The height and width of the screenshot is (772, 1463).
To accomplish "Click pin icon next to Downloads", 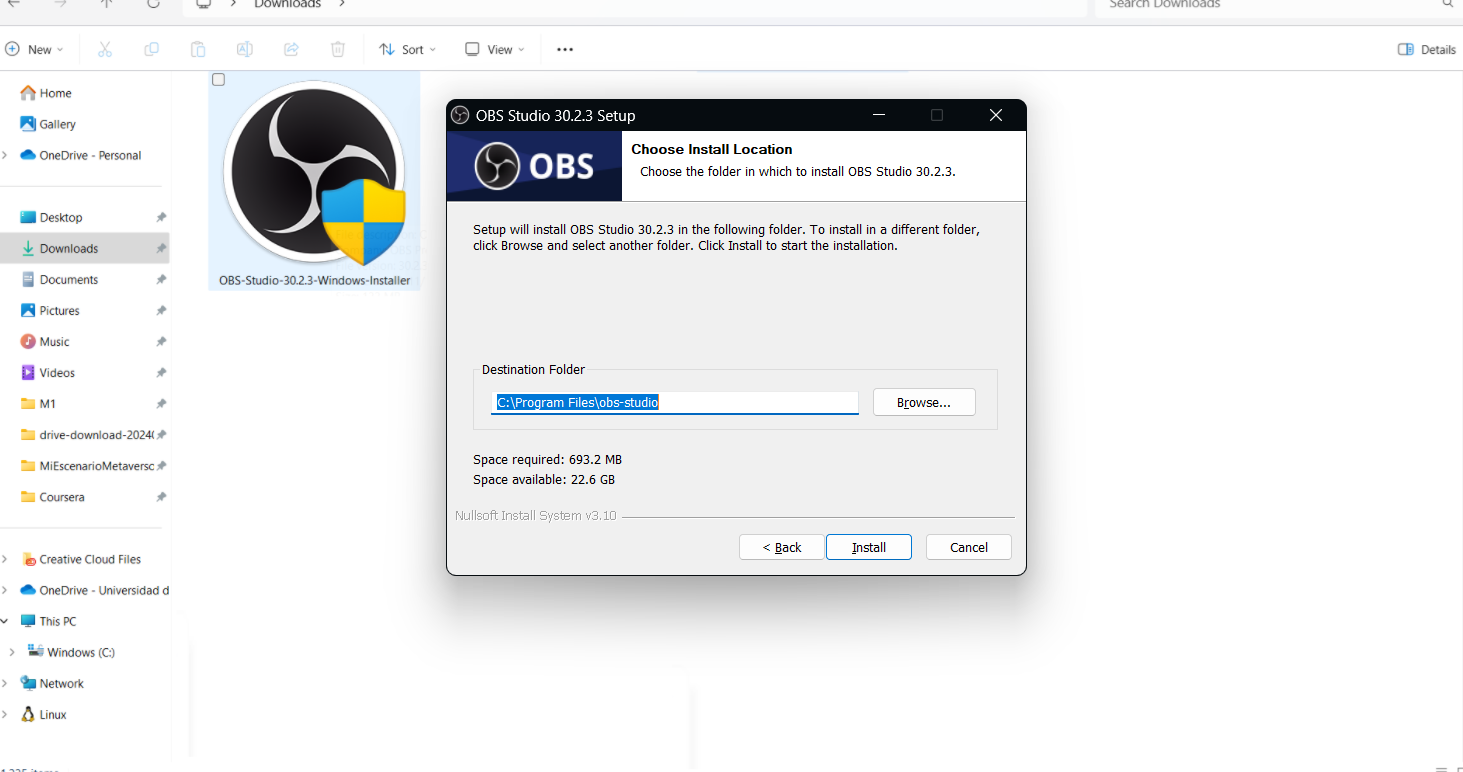I will tap(161, 248).
